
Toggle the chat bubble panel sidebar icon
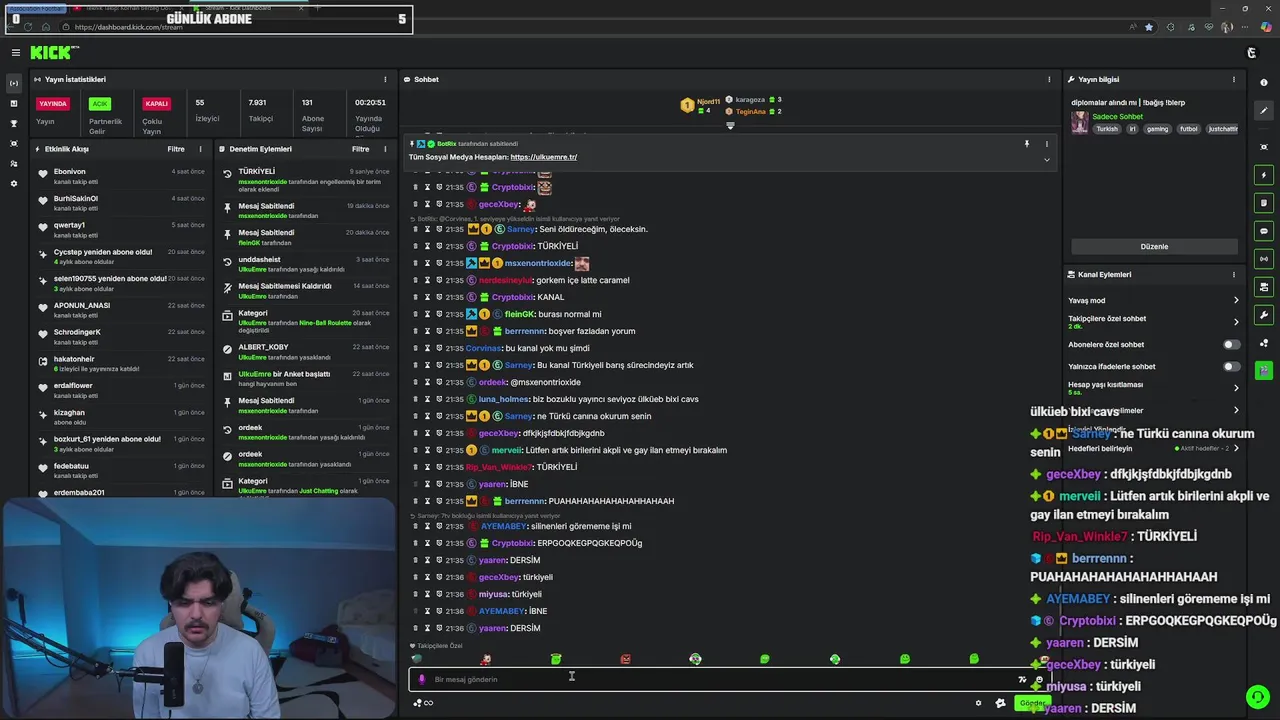coord(1264,231)
